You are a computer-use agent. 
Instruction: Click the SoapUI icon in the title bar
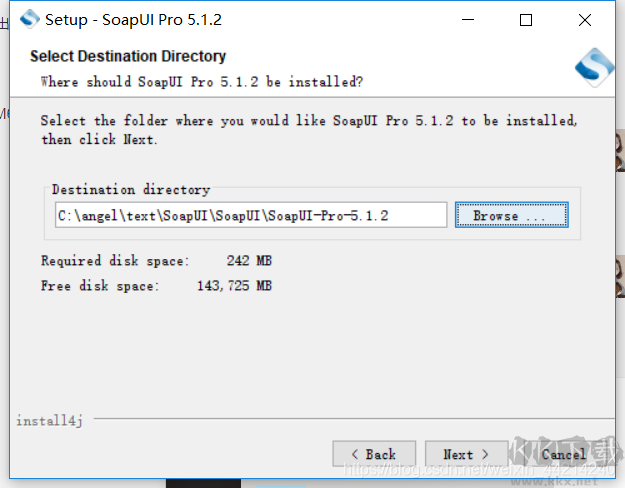(x=29, y=19)
